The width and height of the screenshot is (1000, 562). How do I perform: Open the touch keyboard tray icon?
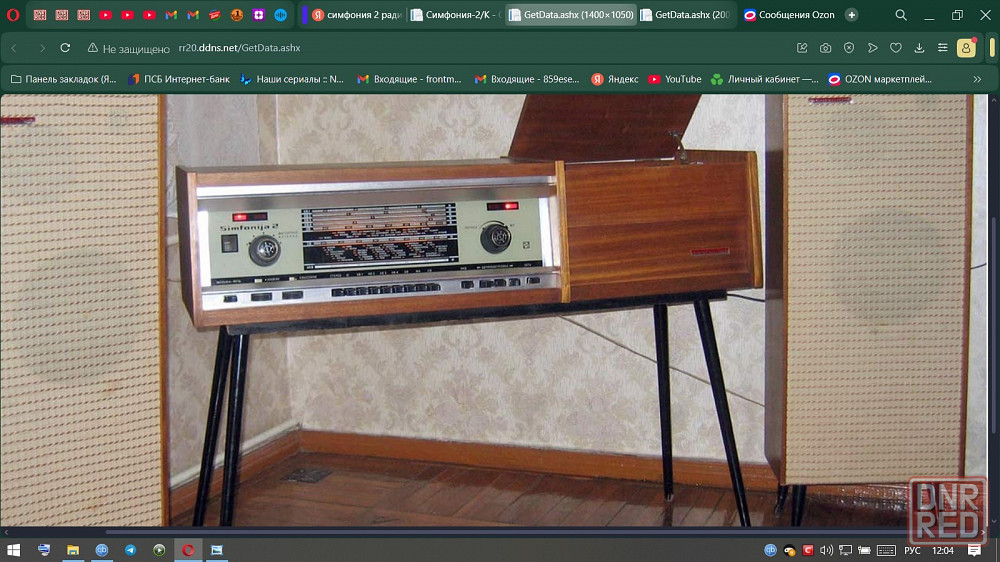[x=886, y=550]
